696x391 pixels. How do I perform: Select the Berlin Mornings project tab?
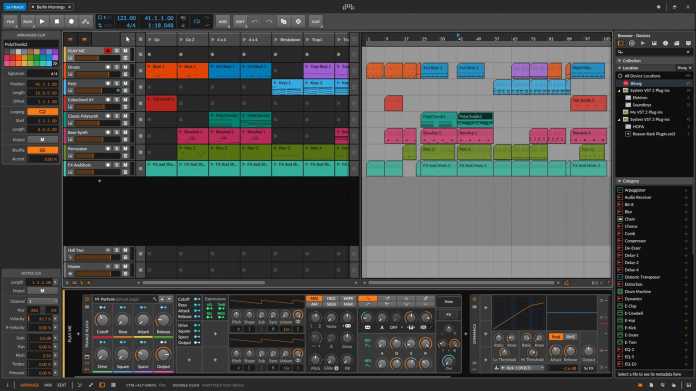tap(51, 7)
